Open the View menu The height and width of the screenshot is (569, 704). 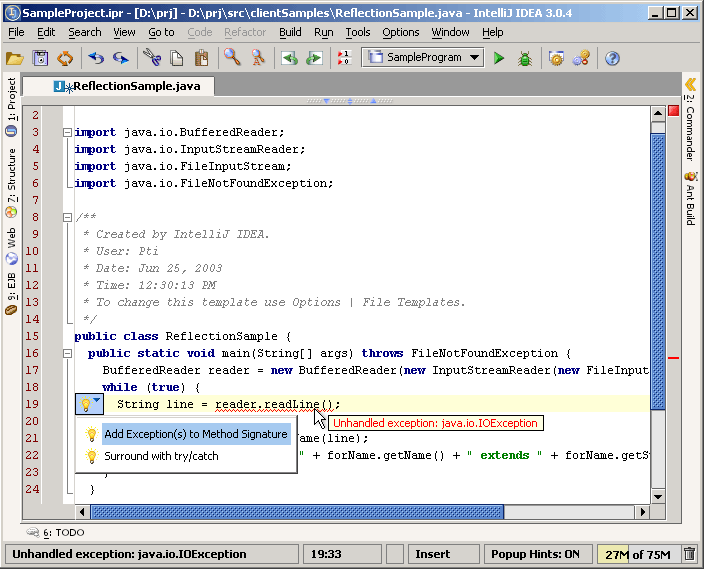pyautogui.click(x=124, y=32)
